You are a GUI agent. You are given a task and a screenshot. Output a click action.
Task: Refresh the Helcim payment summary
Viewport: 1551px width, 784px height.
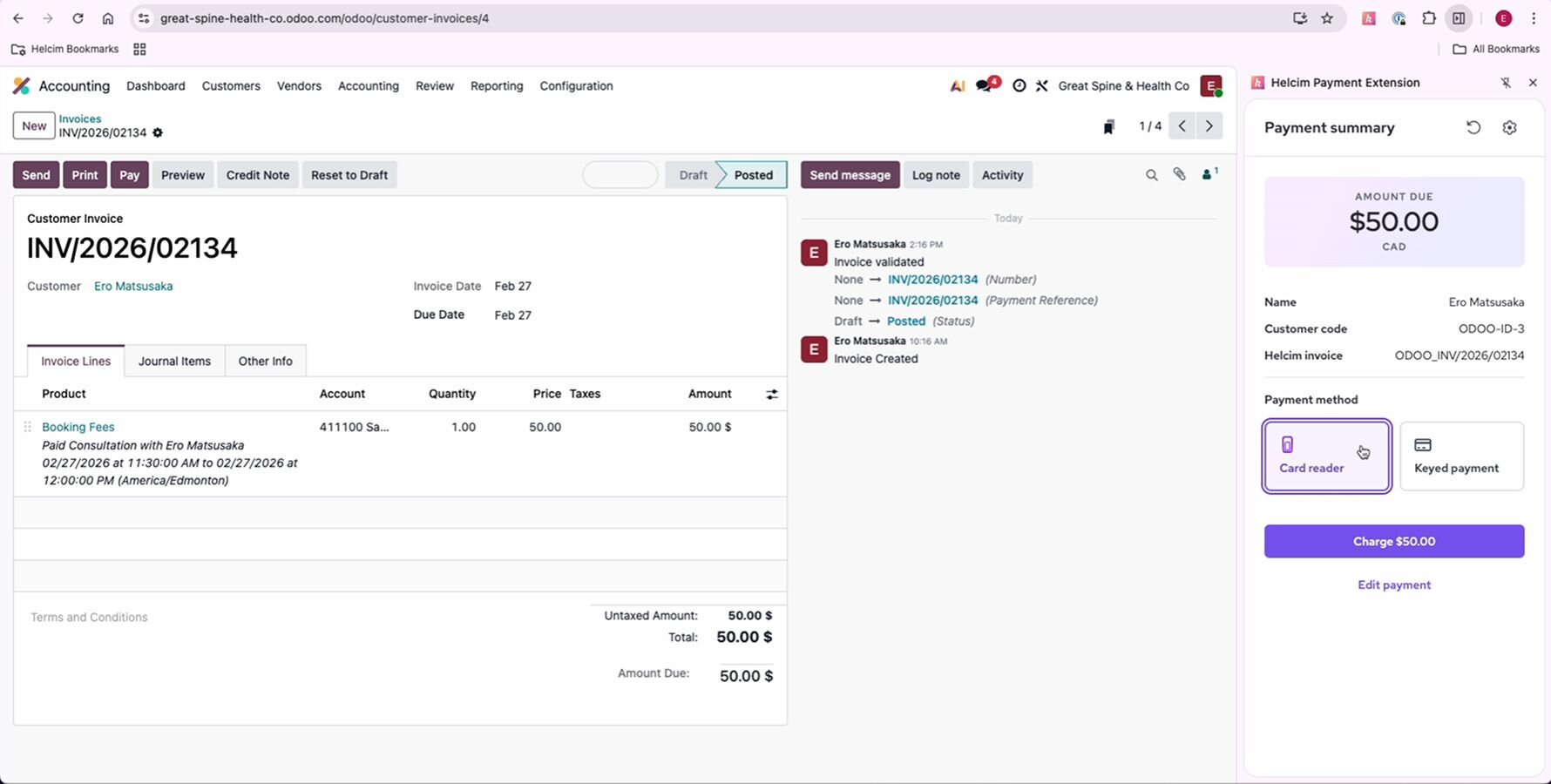pos(1473,127)
